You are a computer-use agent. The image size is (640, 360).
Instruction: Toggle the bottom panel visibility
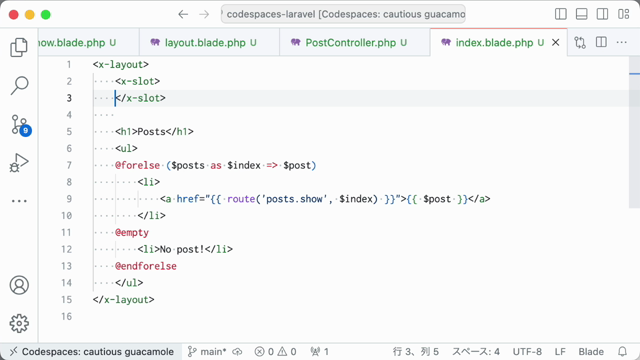(x=581, y=14)
